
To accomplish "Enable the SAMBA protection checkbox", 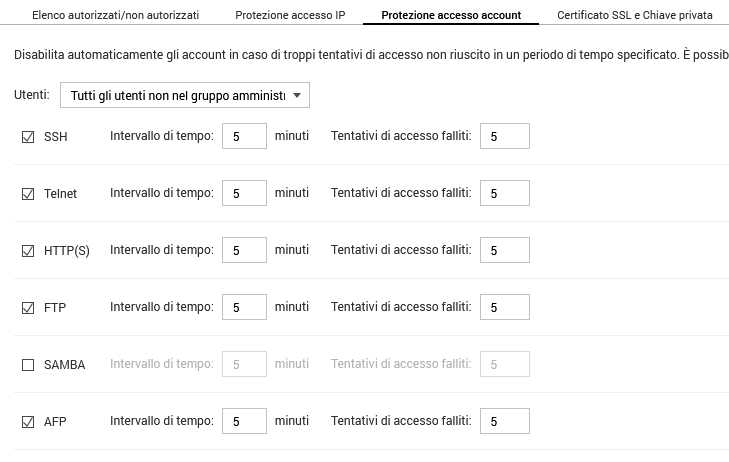I will (28, 365).
